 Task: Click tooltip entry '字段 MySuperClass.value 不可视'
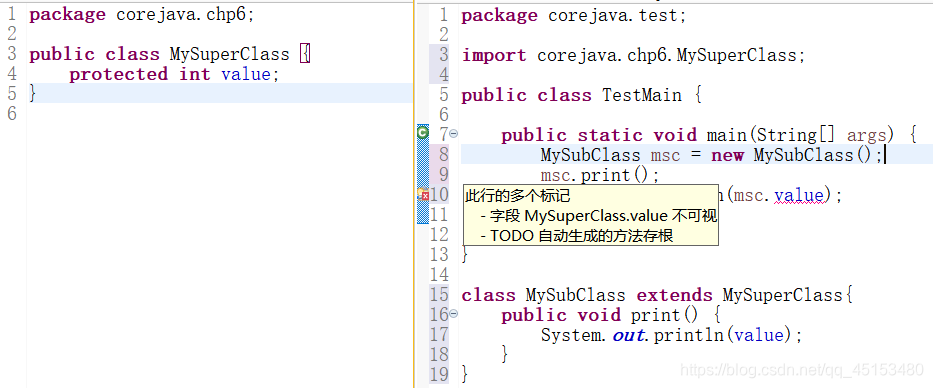click(603, 216)
